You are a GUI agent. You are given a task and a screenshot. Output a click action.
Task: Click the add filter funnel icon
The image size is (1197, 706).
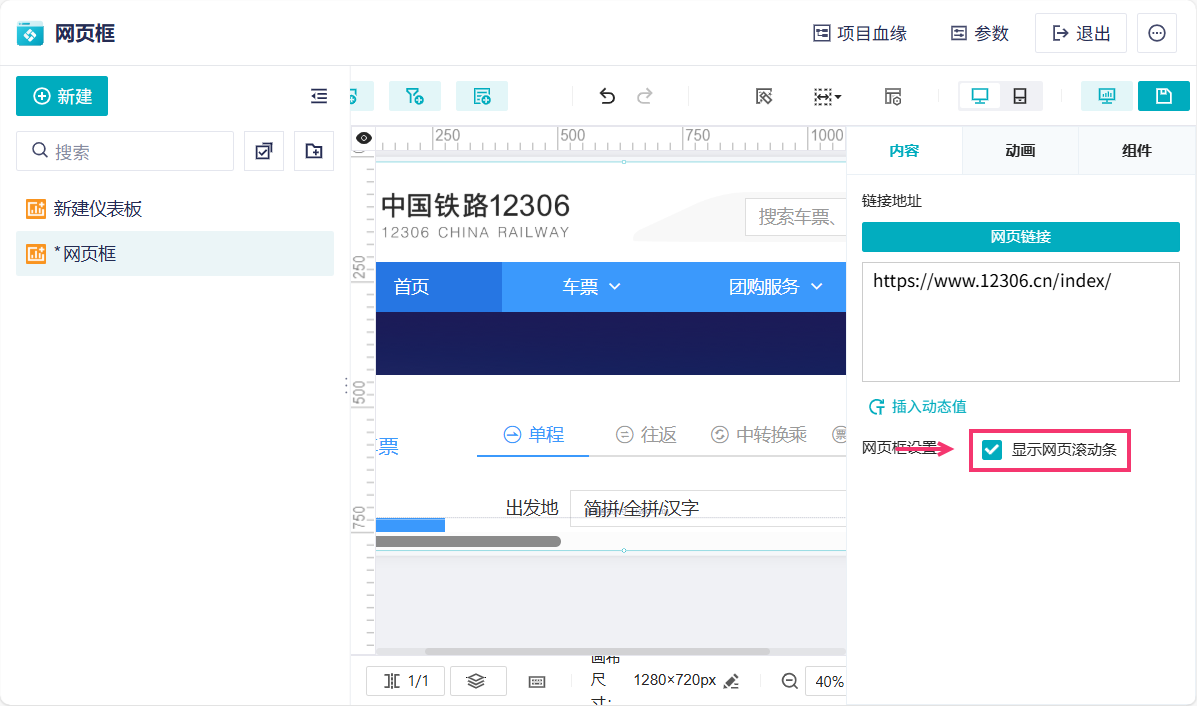tap(415, 96)
